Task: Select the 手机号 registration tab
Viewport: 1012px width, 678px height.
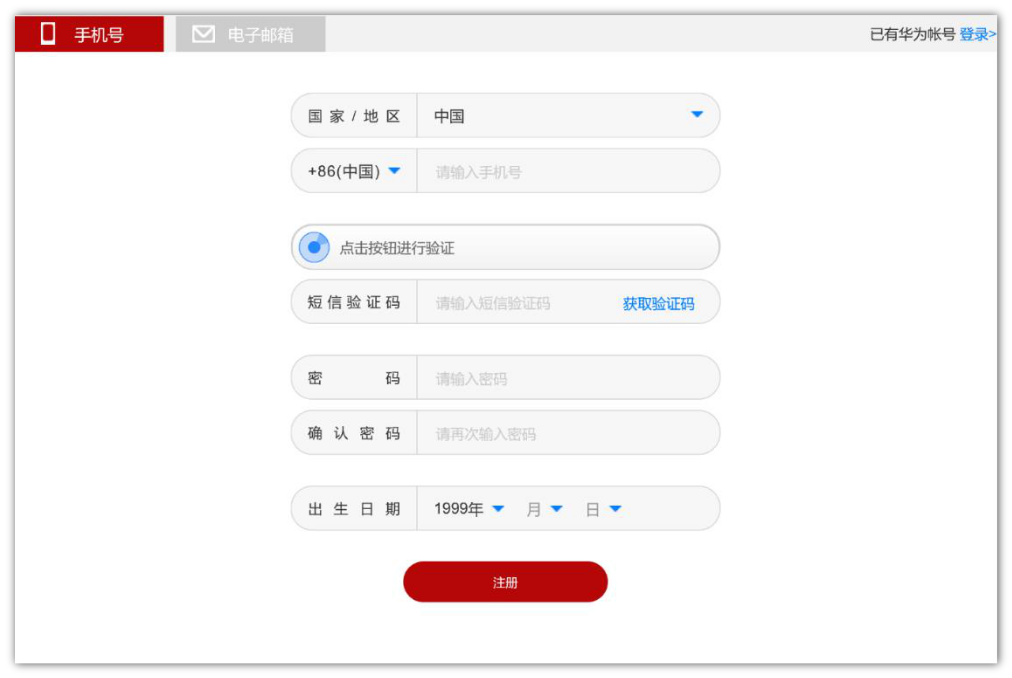Action: coord(89,33)
